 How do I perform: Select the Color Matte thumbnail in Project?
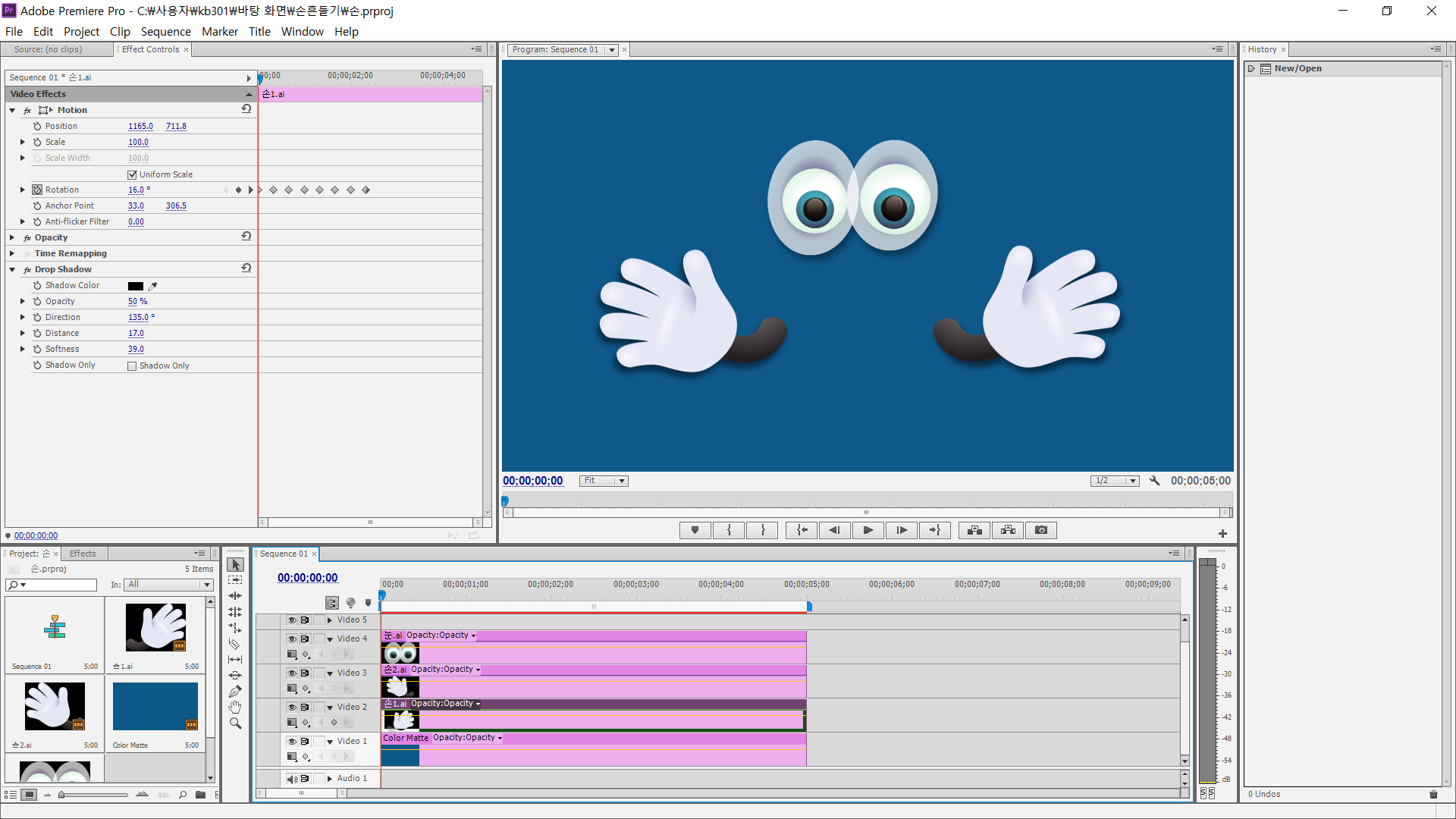pos(155,706)
